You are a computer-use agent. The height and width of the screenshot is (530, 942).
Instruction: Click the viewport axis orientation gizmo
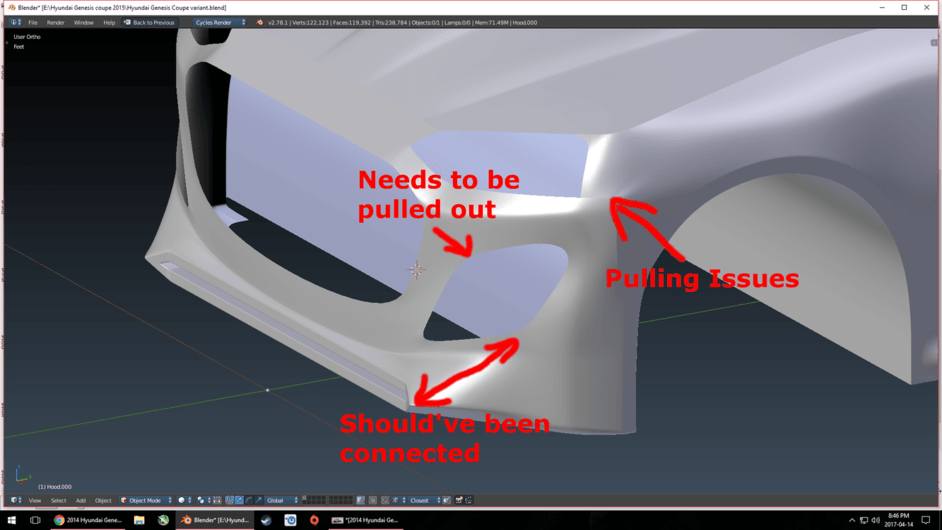click(22, 475)
